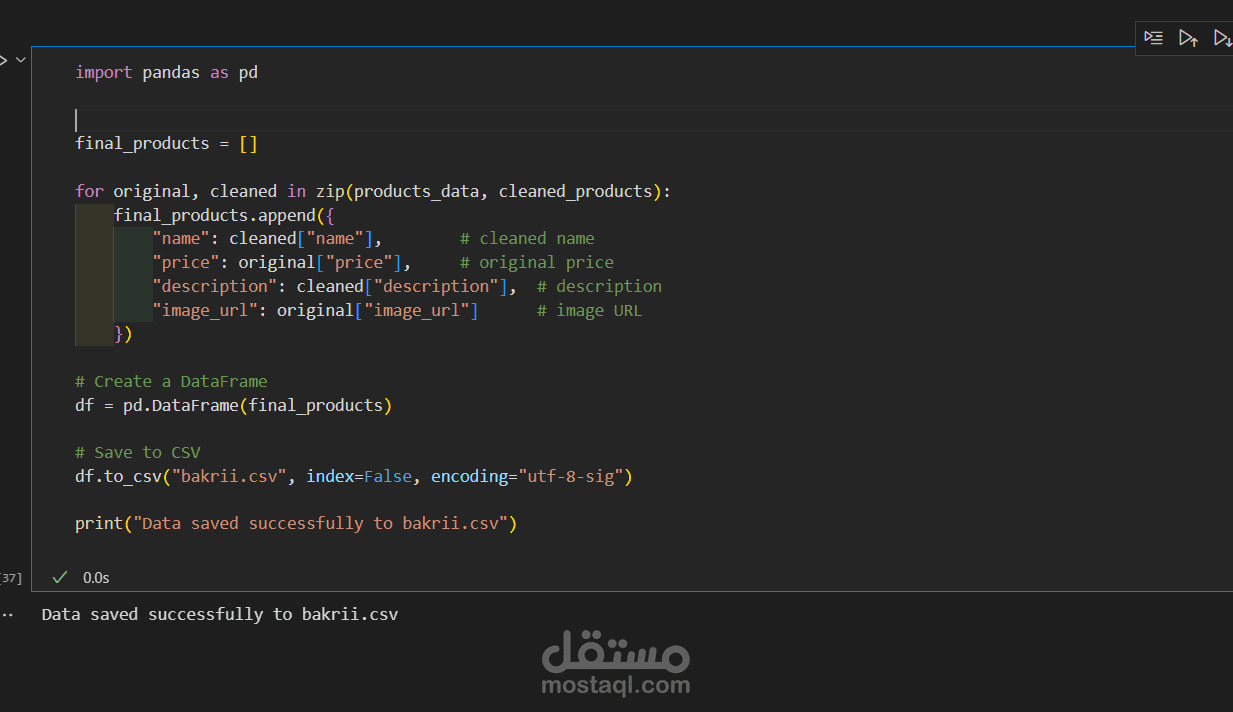
Task: Click the execution count [37] indicator
Action: point(10,577)
